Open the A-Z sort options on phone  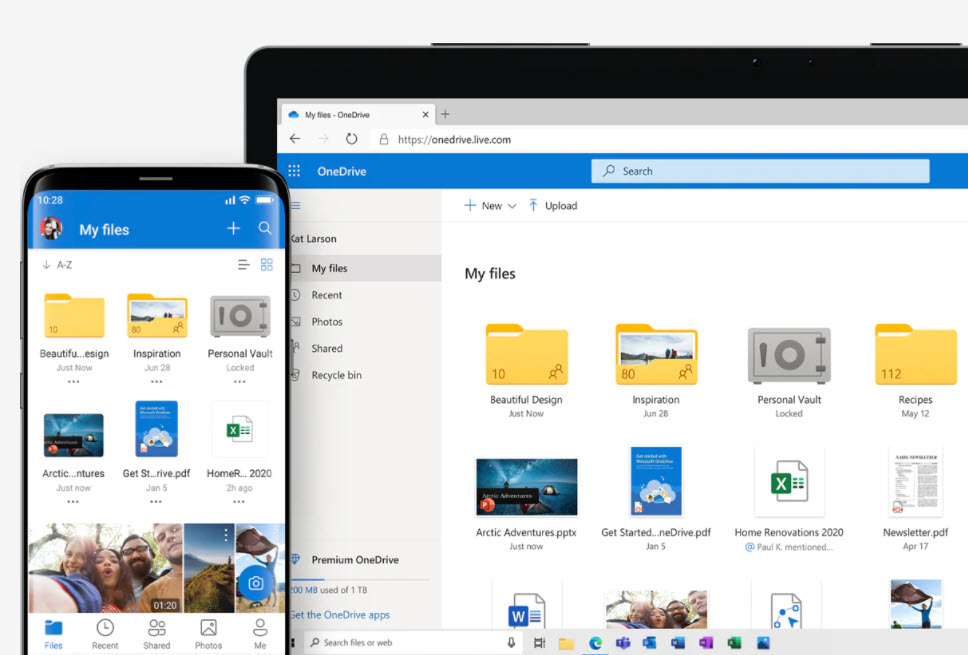pyautogui.click(x=57, y=265)
